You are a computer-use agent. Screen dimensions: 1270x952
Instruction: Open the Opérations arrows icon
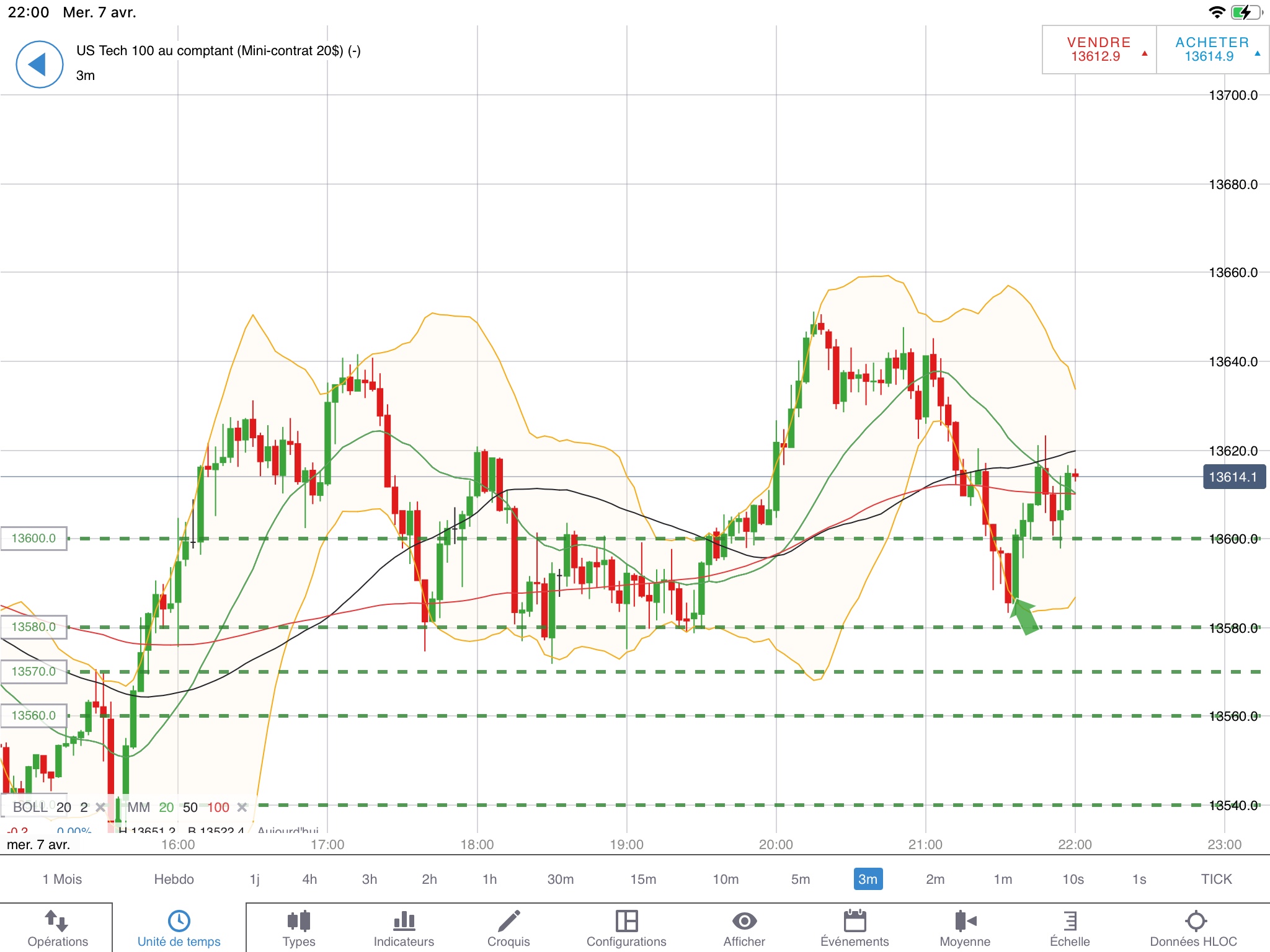(57, 921)
